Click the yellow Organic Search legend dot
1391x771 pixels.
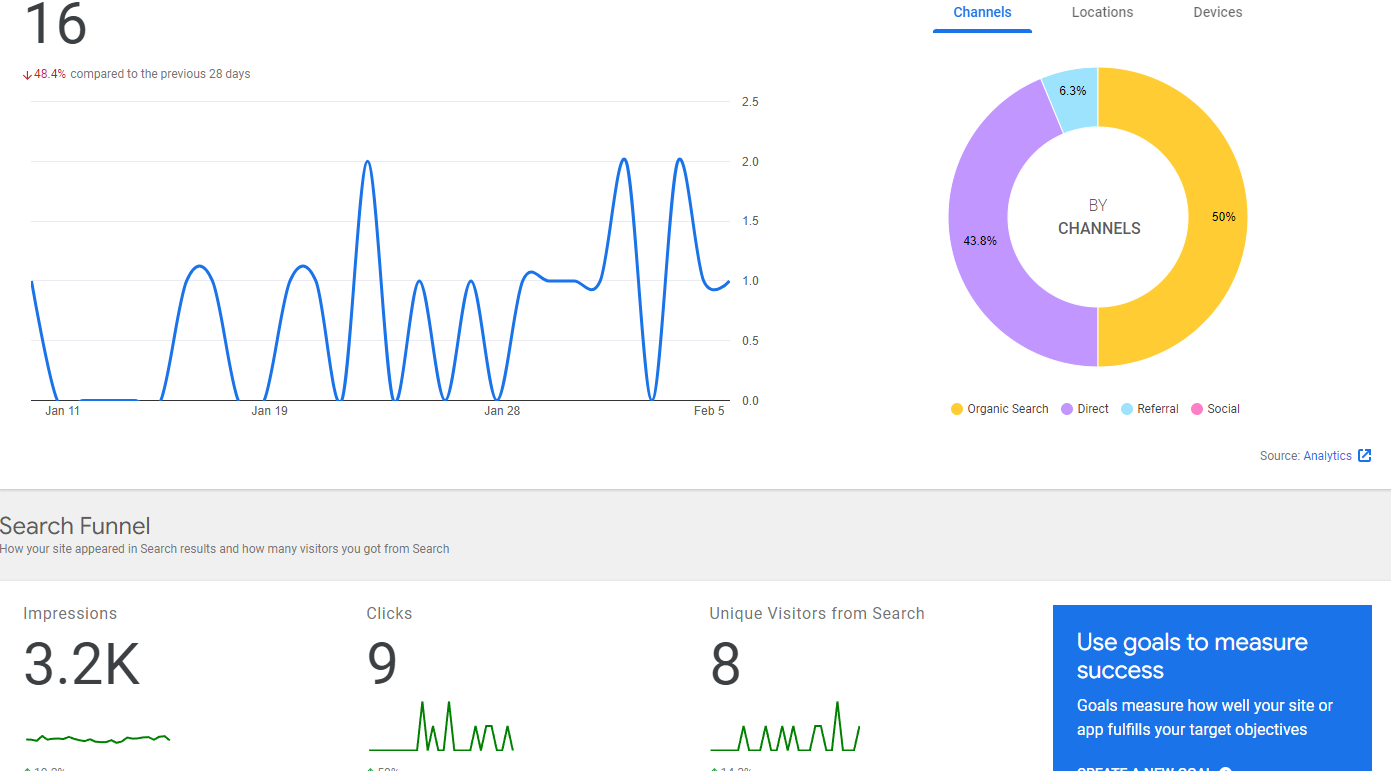(957, 409)
